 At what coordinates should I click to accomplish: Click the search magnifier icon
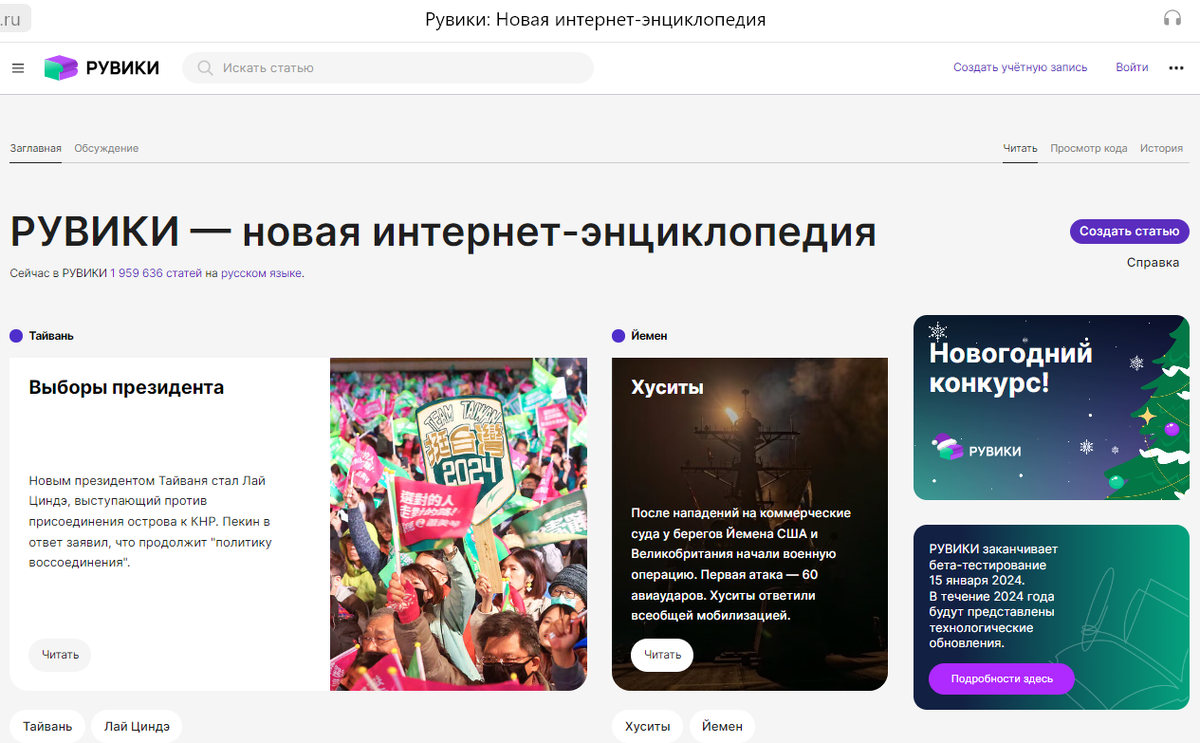[205, 68]
